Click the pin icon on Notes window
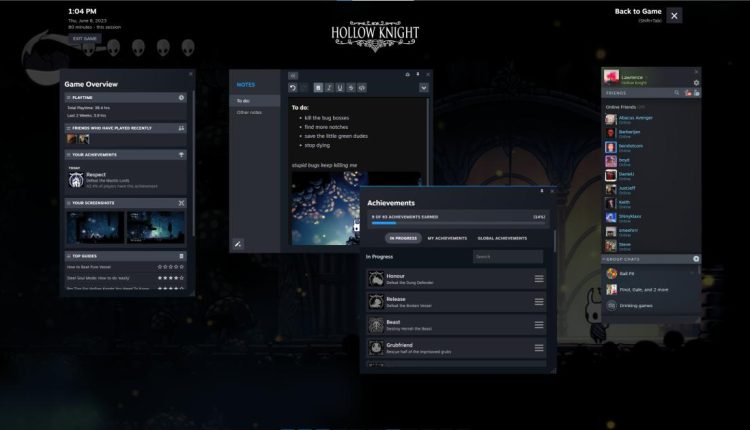The width and height of the screenshot is (750, 430). (418, 74)
